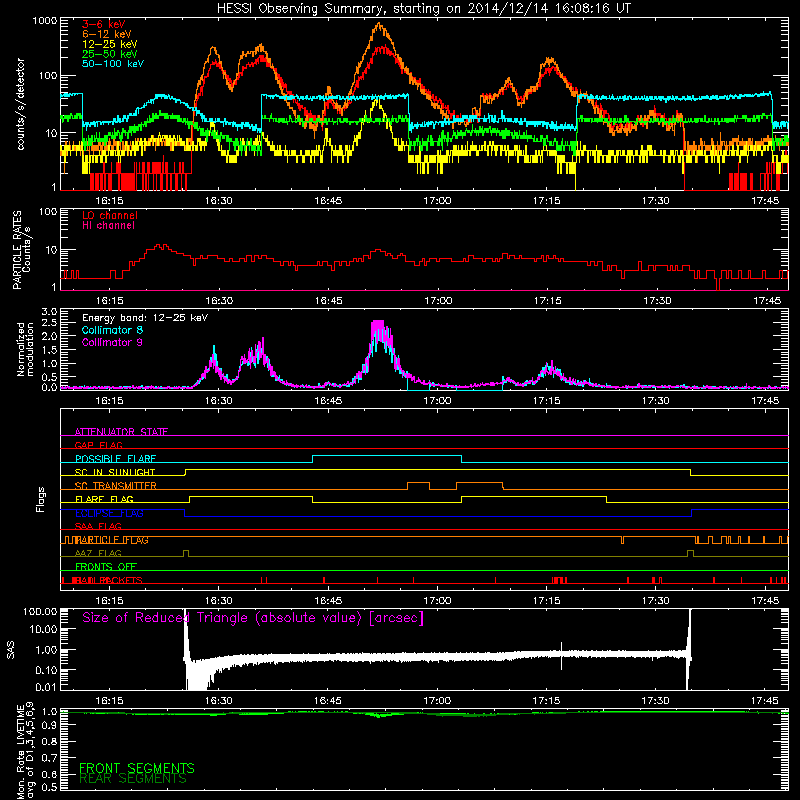Click the 'FLARE FLAG' label

point(104,499)
